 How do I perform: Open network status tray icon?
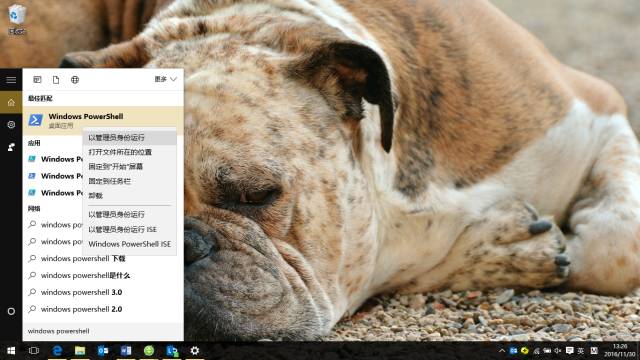tap(536, 351)
